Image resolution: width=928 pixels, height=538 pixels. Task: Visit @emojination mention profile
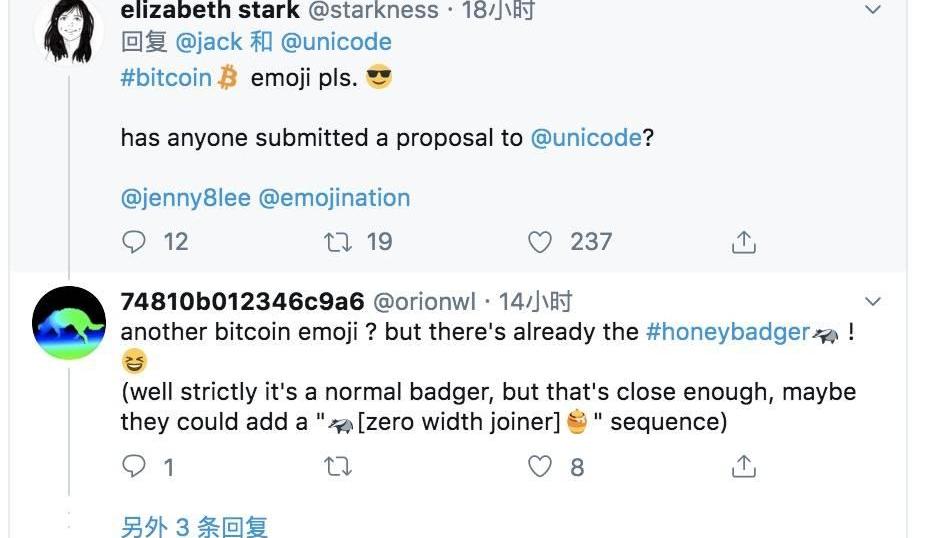tap(334, 197)
